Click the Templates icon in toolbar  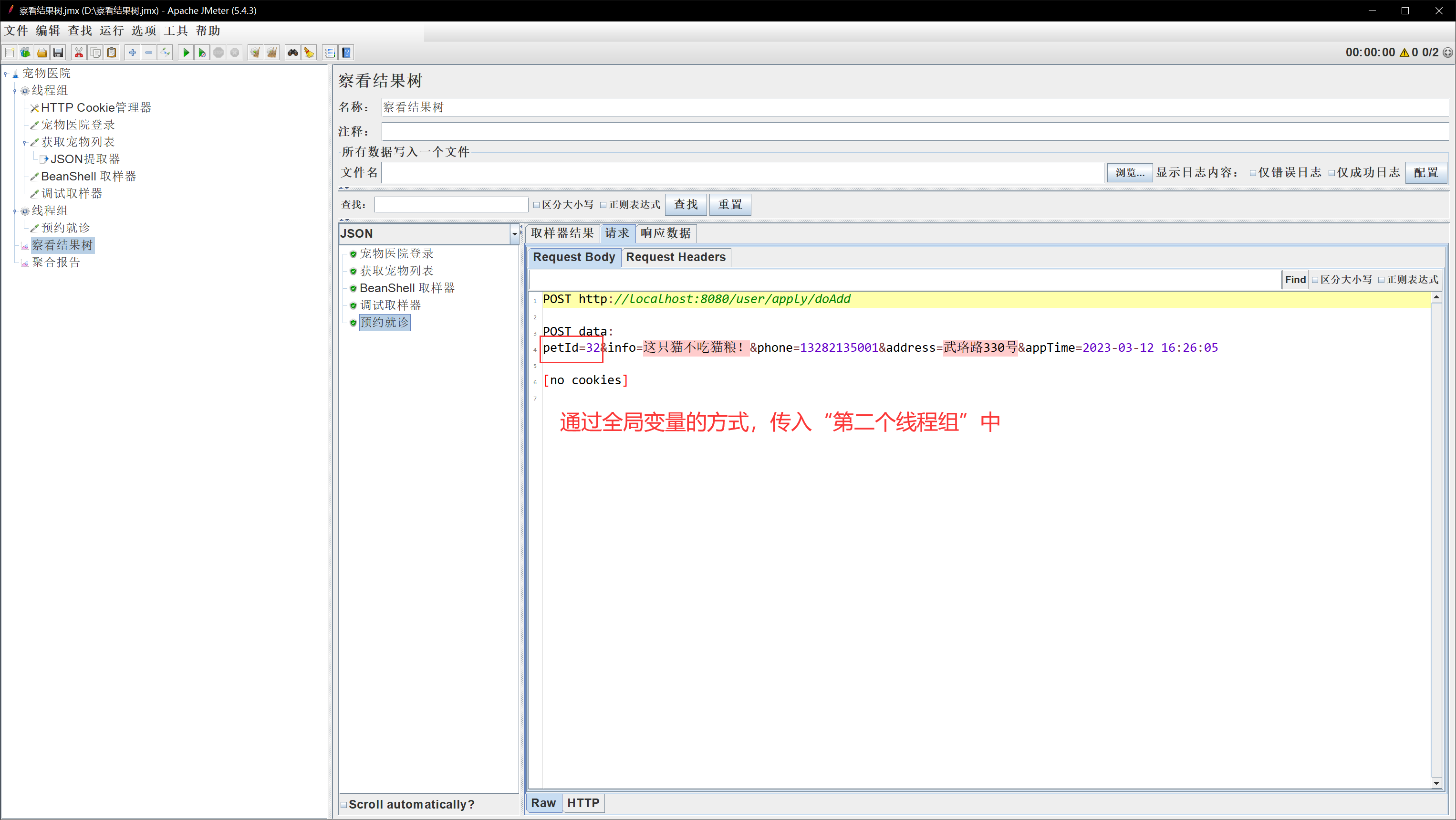point(25,53)
